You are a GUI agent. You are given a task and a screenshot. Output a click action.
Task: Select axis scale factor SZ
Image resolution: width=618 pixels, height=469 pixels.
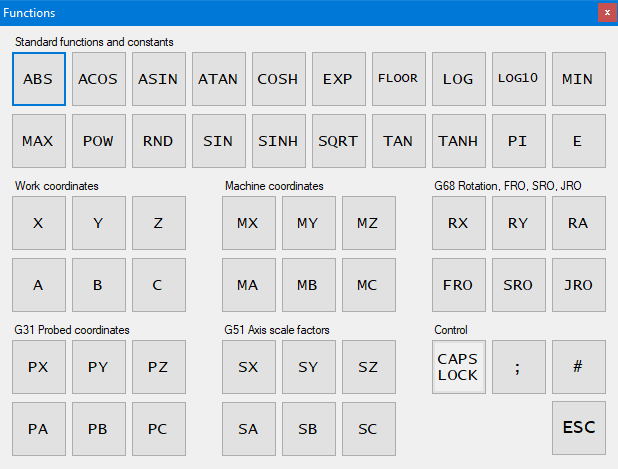click(x=368, y=367)
